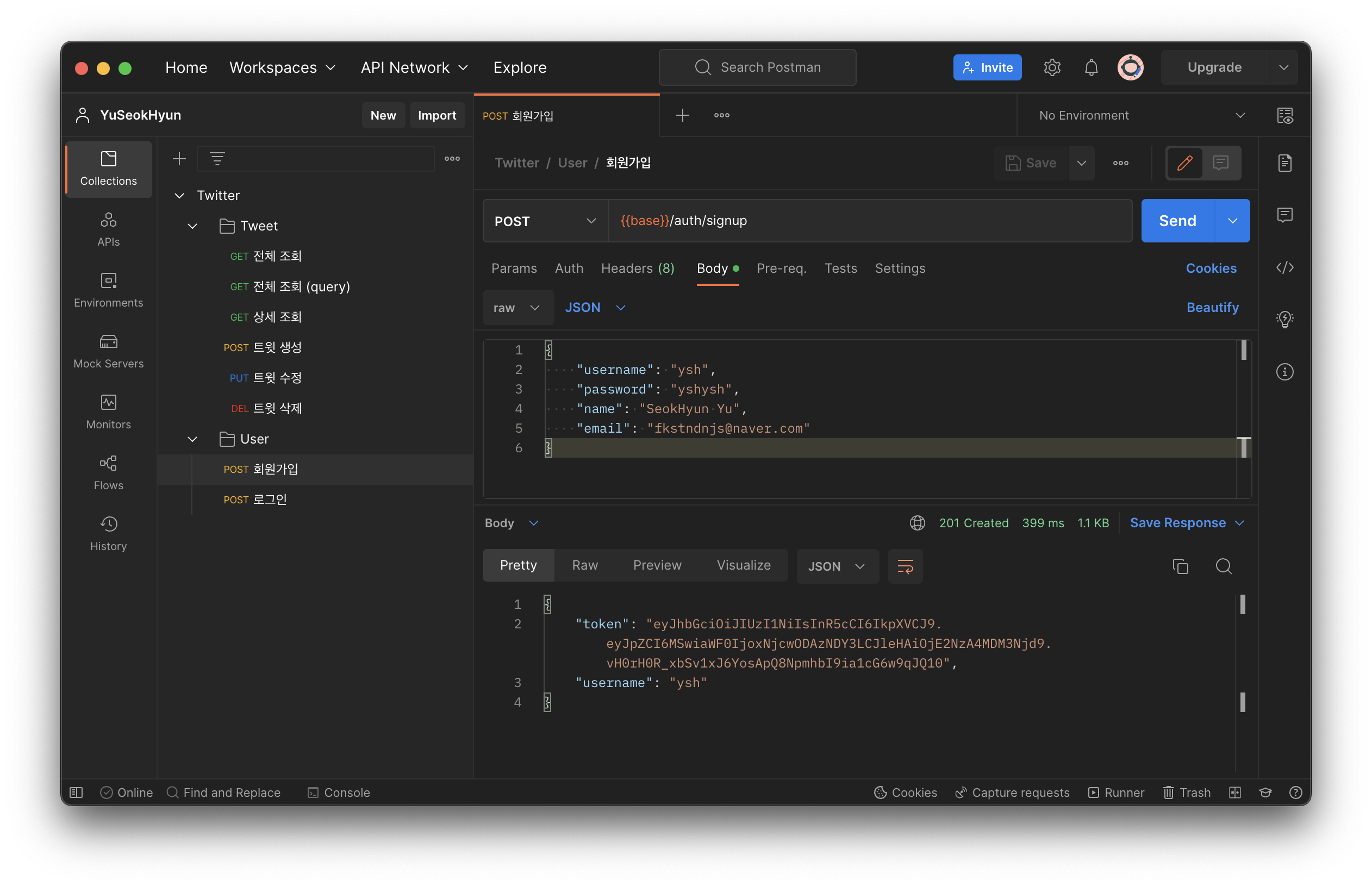Open the API Network dropdown
Screen dimensions: 1372x886
point(414,67)
